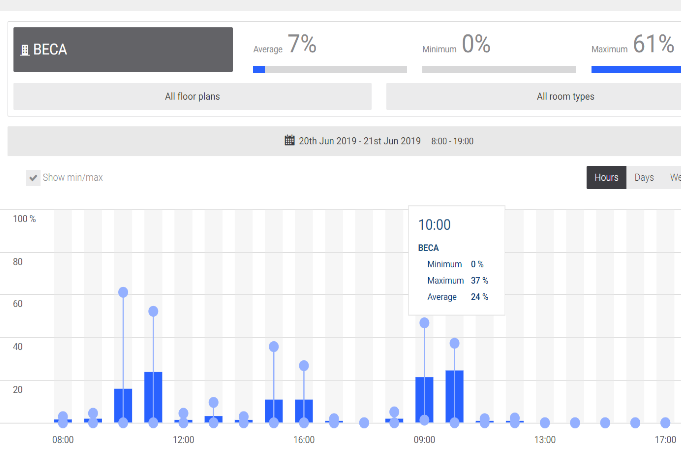Click the 12:00 axis label
The image size is (681, 453).
coord(183,439)
